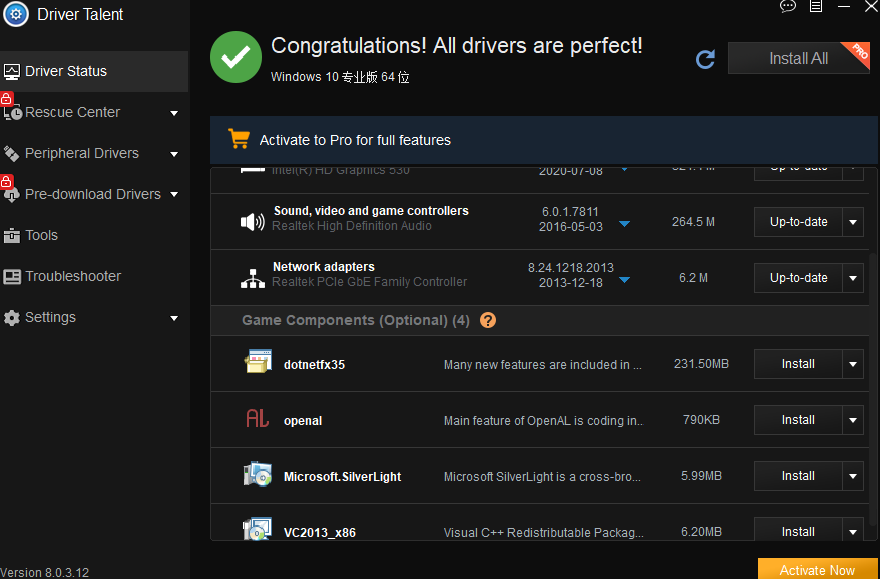Click the dotnetfx35 package icon
This screenshot has height=579, width=880.
click(x=258, y=361)
